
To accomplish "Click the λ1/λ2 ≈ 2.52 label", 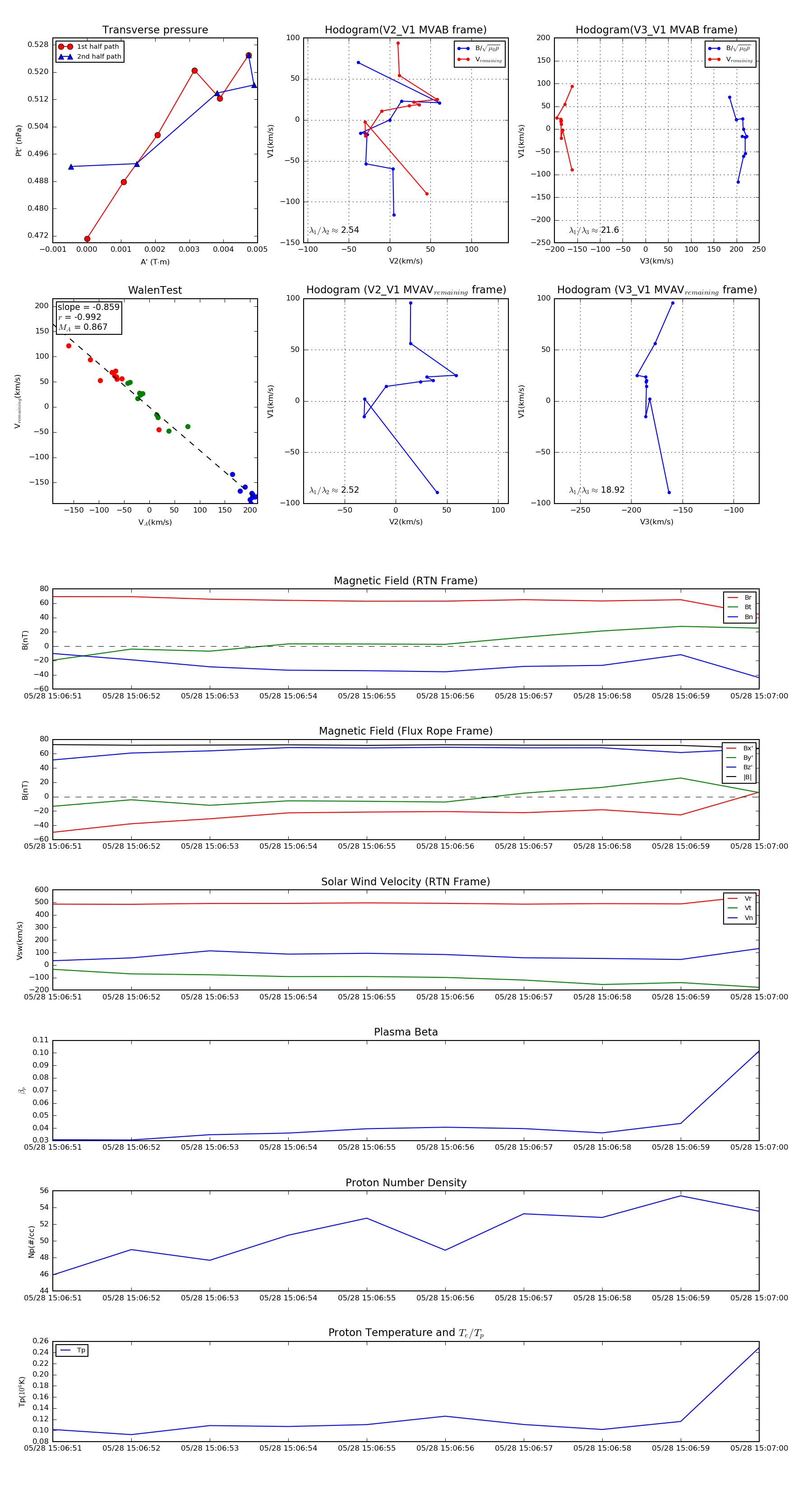I will [x=334, y=490].
